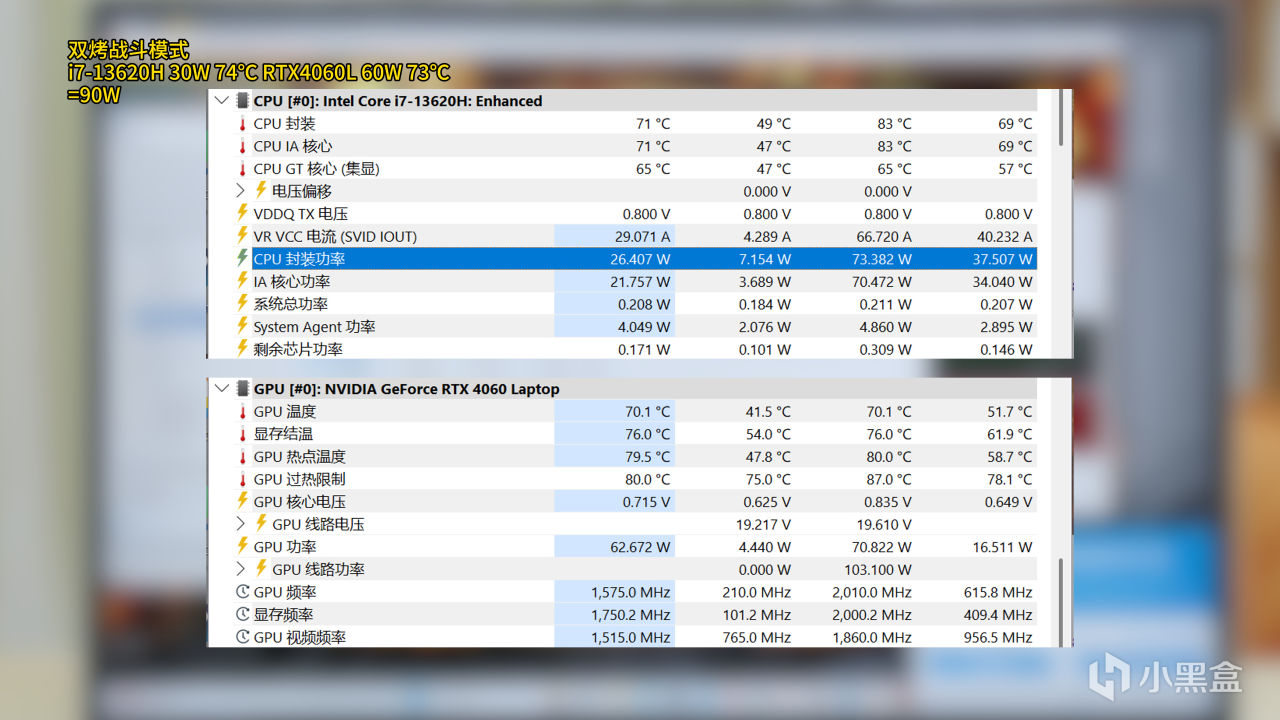Click the lightning icon for VR VCC 电流
Screen dimensions: 1280x720
click(x=242, y=236)
